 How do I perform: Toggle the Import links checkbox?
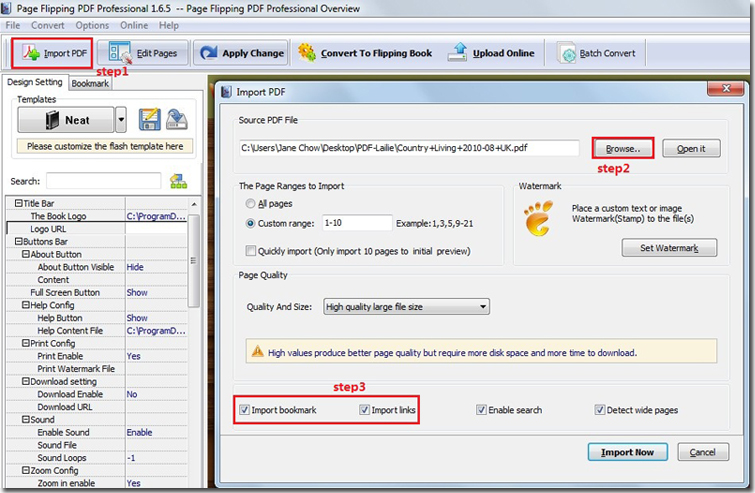364,410
